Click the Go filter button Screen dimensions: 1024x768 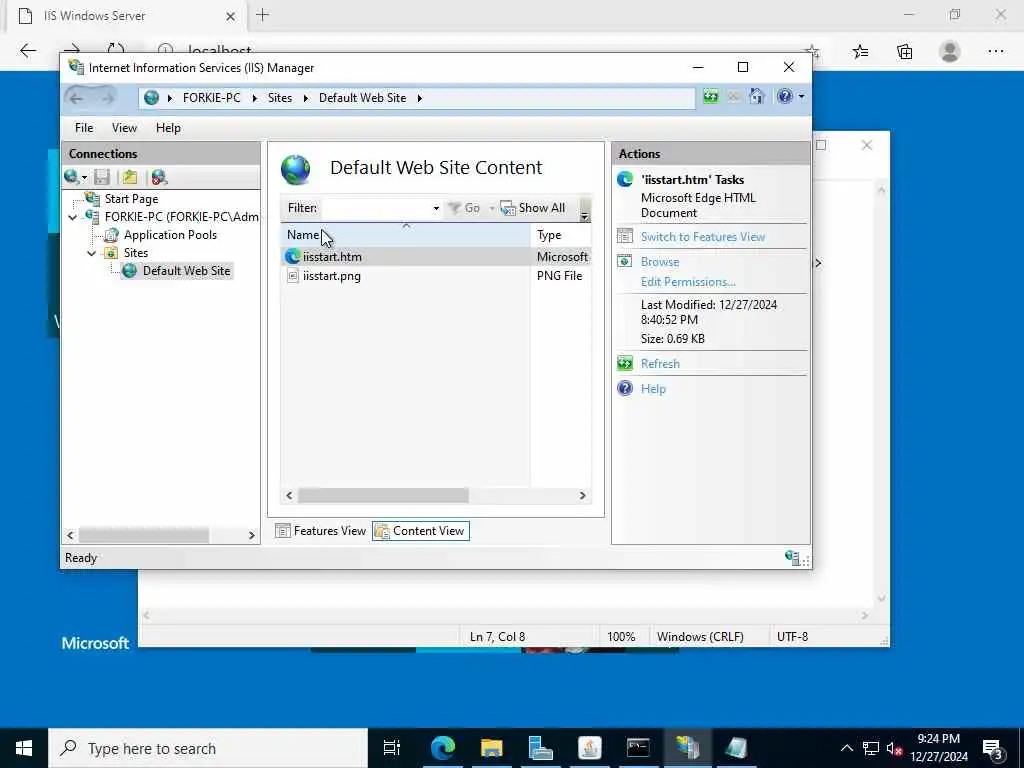pyautogui.click(x=465, y=208)
